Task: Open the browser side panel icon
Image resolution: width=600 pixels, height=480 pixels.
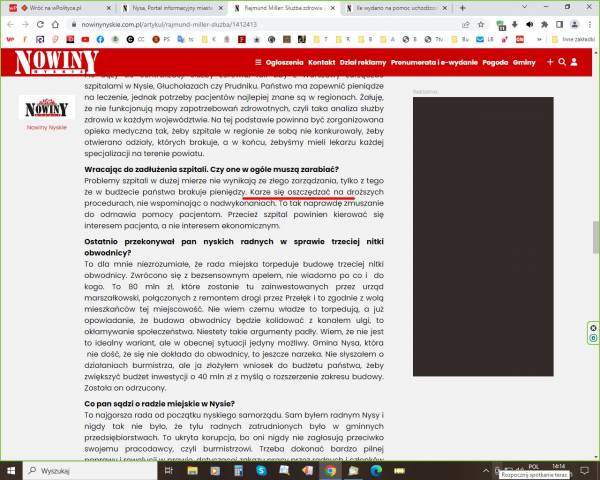Action: coord(559,24)
